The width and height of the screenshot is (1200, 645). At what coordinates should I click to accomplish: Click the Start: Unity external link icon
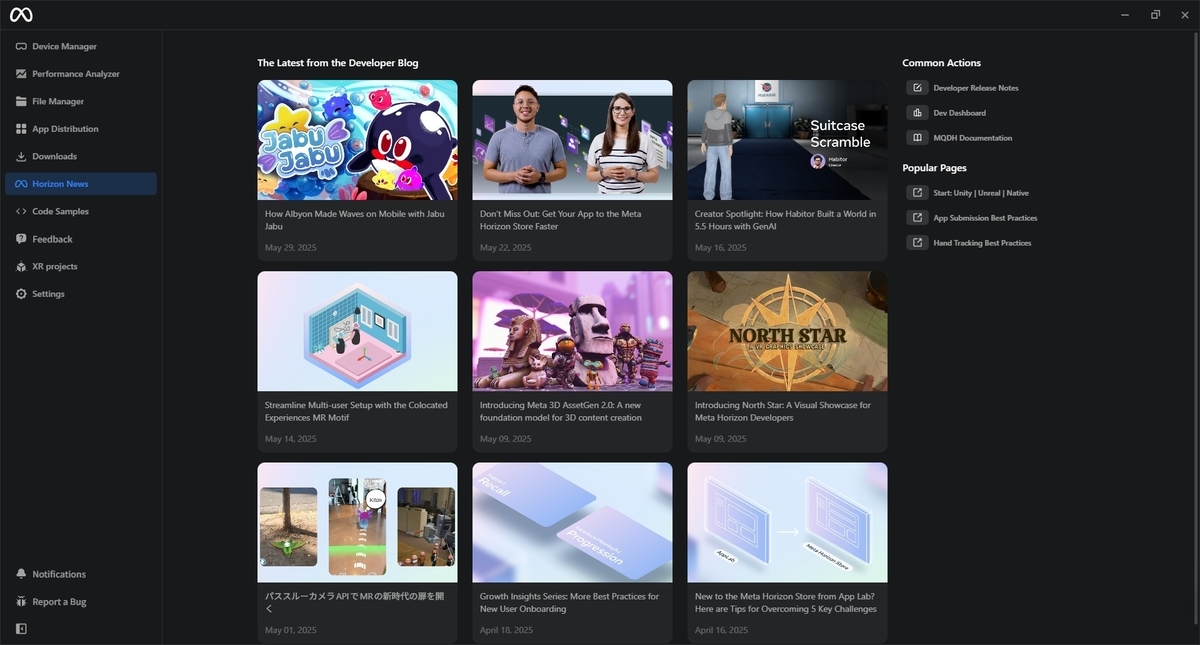click(917, 193)
